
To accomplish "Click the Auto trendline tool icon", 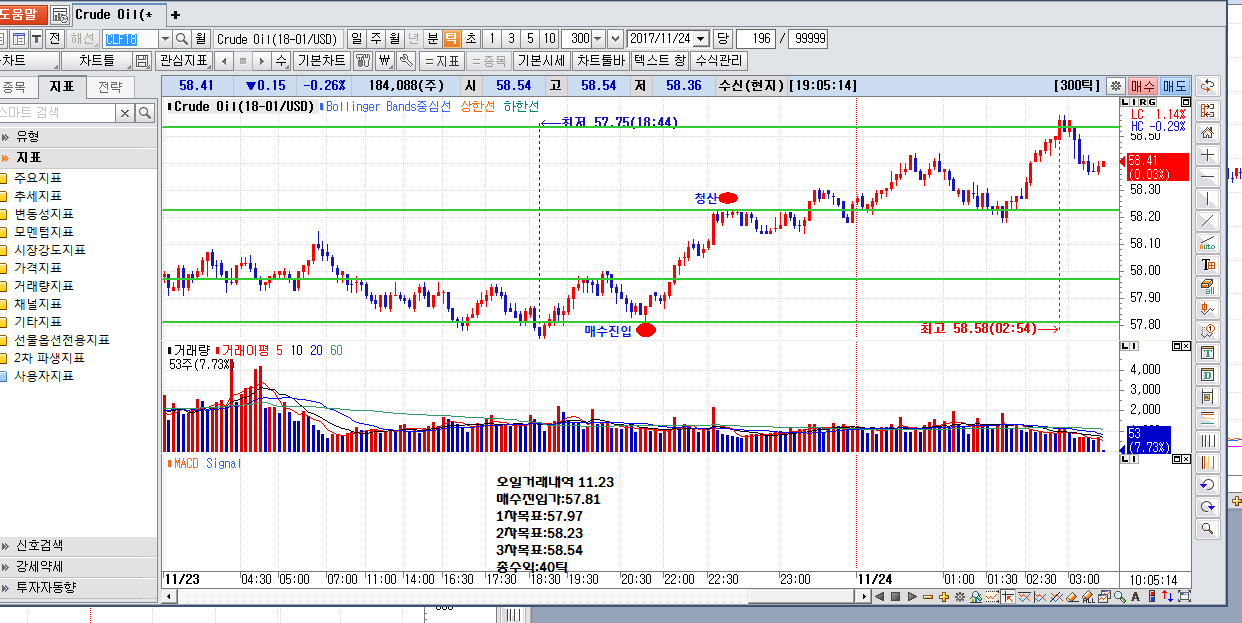I will [x=1208, y=242].
